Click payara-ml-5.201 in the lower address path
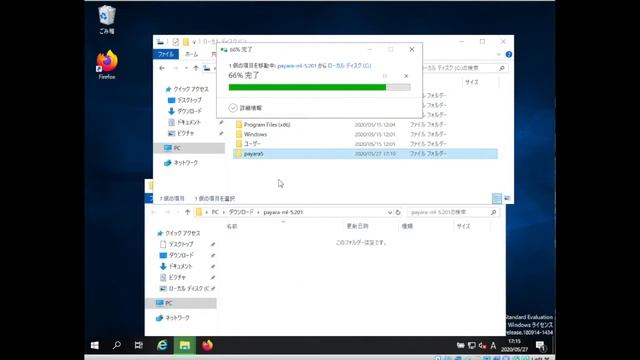This screenshot has height=360, width=640. click(x=283, y=212)
